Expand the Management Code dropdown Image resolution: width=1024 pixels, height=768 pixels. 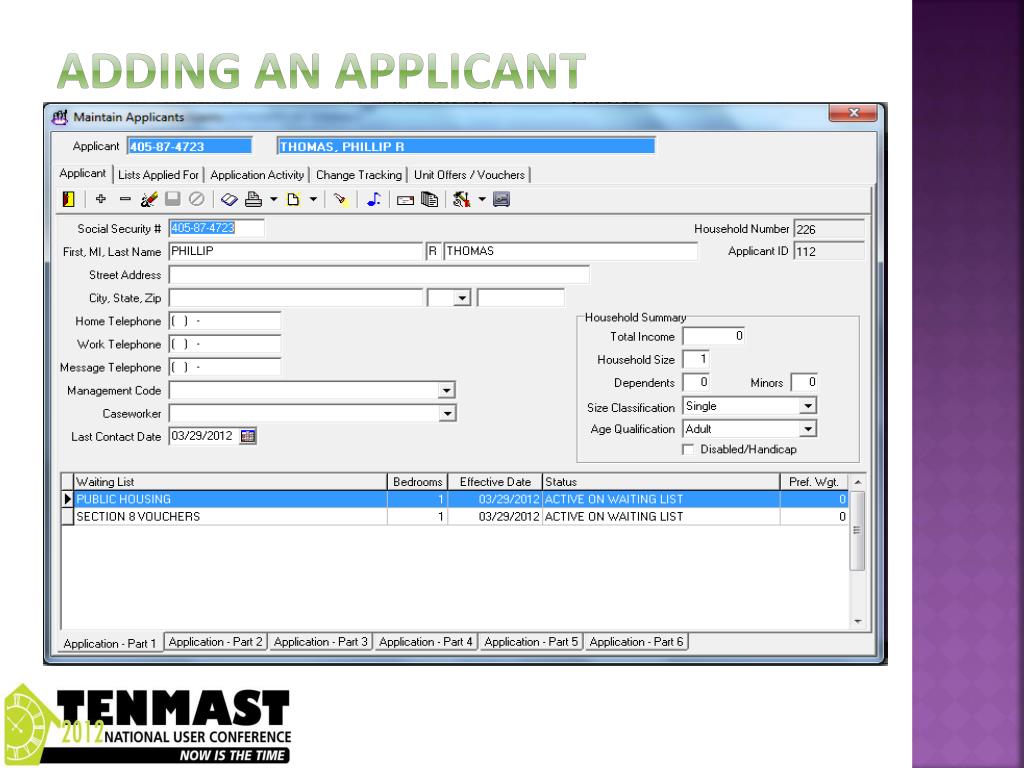pos(447,391)
